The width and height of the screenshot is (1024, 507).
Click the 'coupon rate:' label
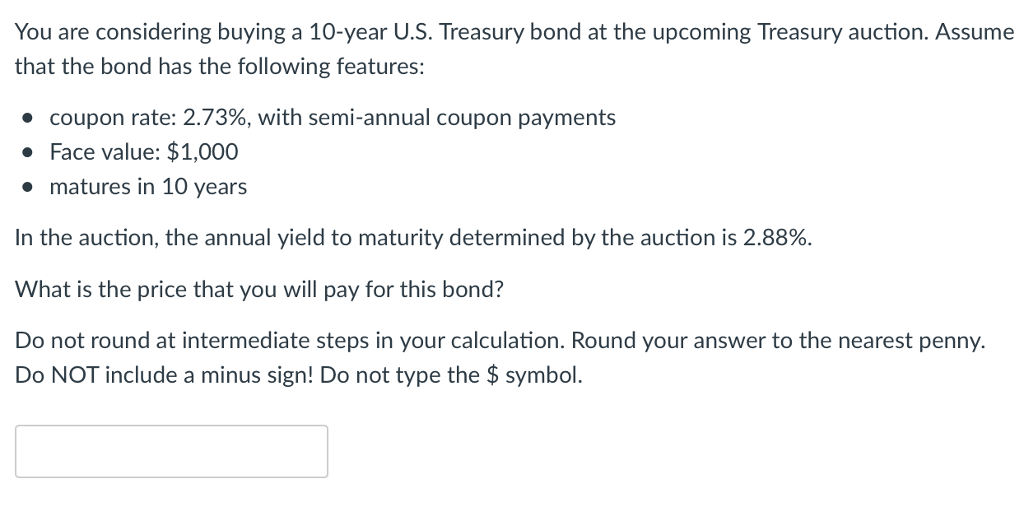pyautogui.click(x=113, y=118)
